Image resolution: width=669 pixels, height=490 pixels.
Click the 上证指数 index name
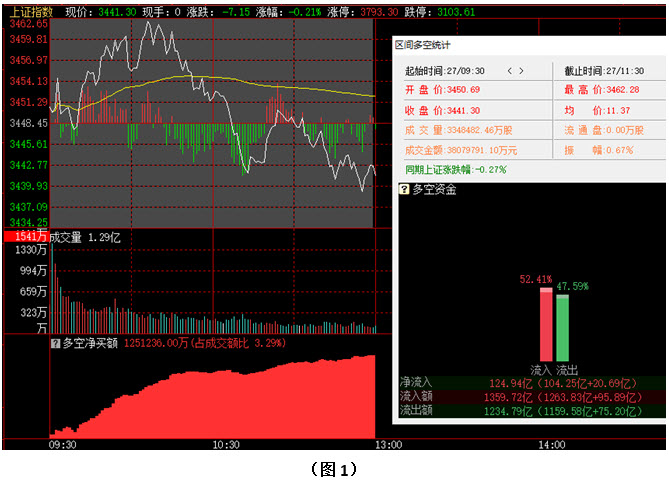pyautogui.click(x=31, y=12)
